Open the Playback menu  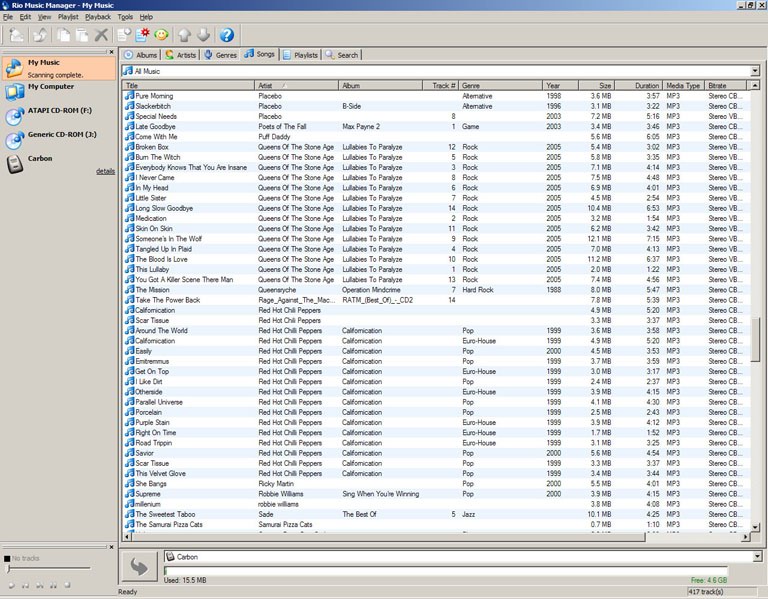pyautogui.click(x=98, y=17)
